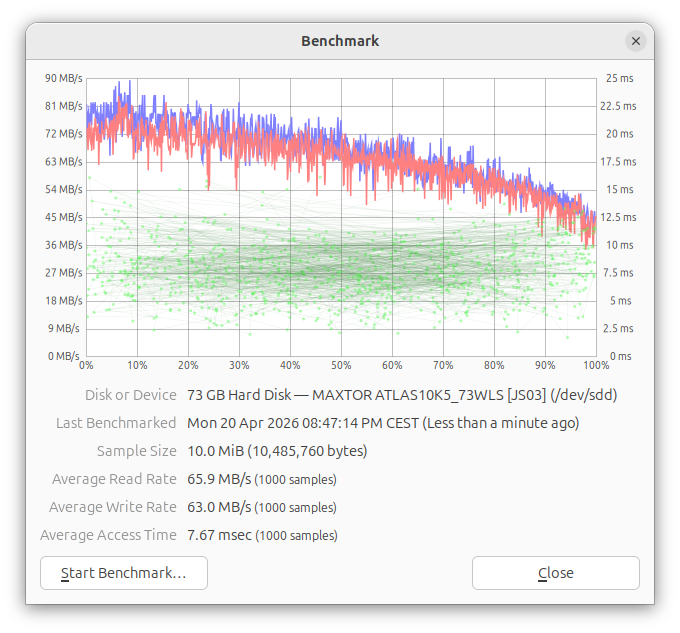Click the 45 MB/s axis label
This screenshot has width=680, height=633.
click(x=64, y=217)
